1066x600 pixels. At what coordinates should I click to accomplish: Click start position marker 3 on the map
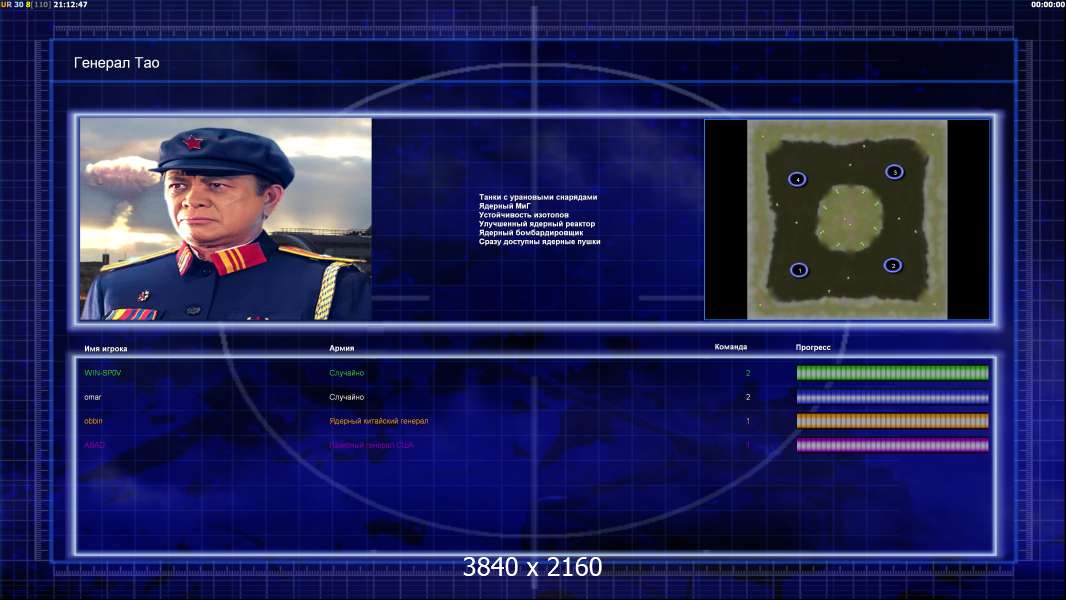tap(895, 172)
